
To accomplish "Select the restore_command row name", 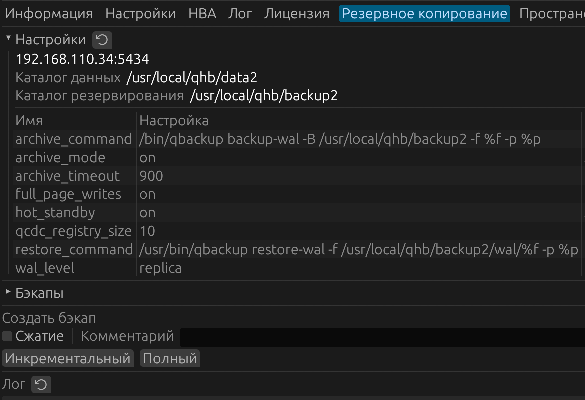I will click(x=74, y=249).
